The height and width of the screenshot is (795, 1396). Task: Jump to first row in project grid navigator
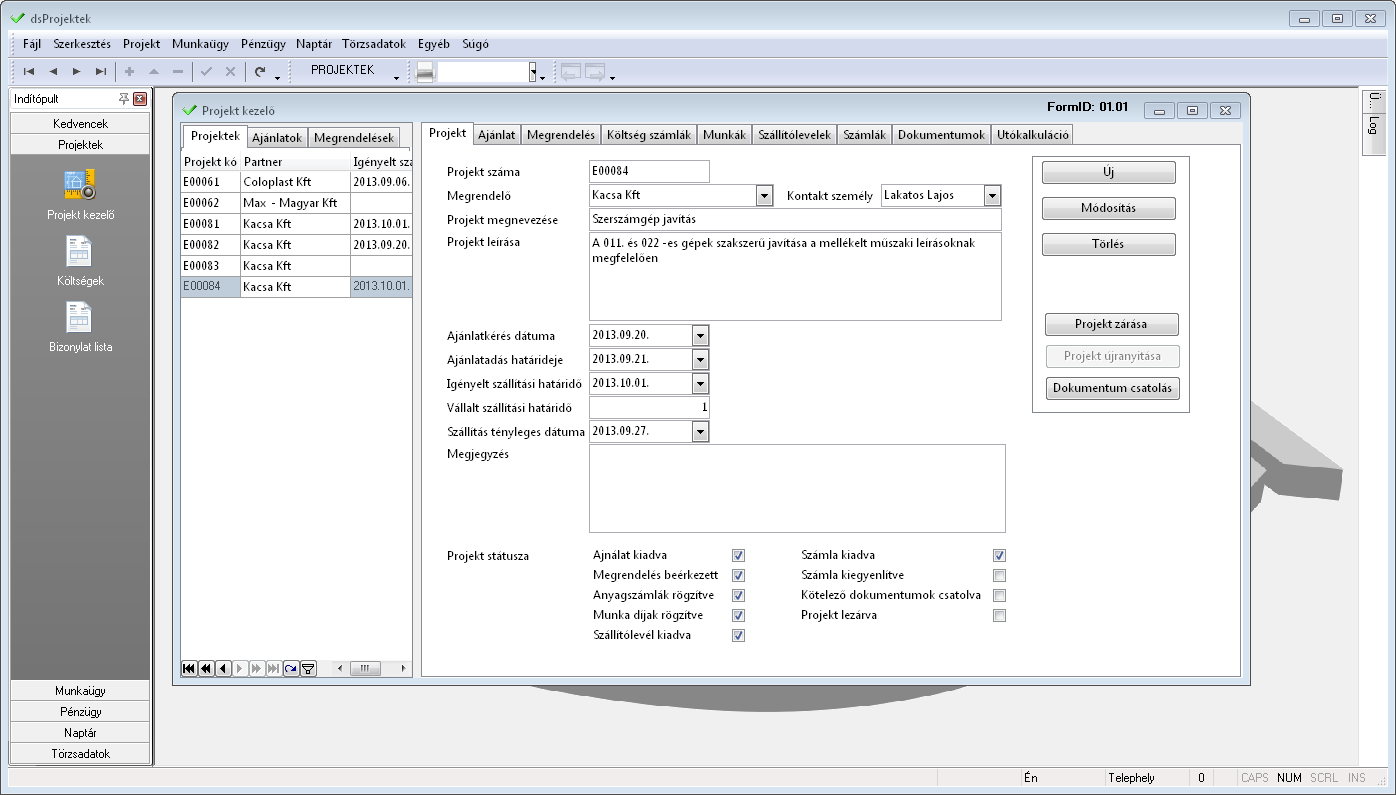pyautogui.click(x=189, y=668)
